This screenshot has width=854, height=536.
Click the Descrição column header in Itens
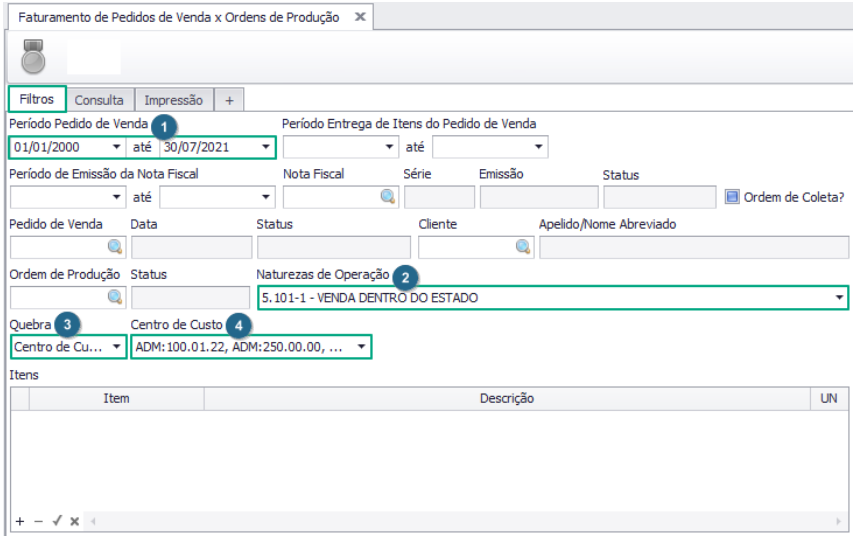(505, 398)
